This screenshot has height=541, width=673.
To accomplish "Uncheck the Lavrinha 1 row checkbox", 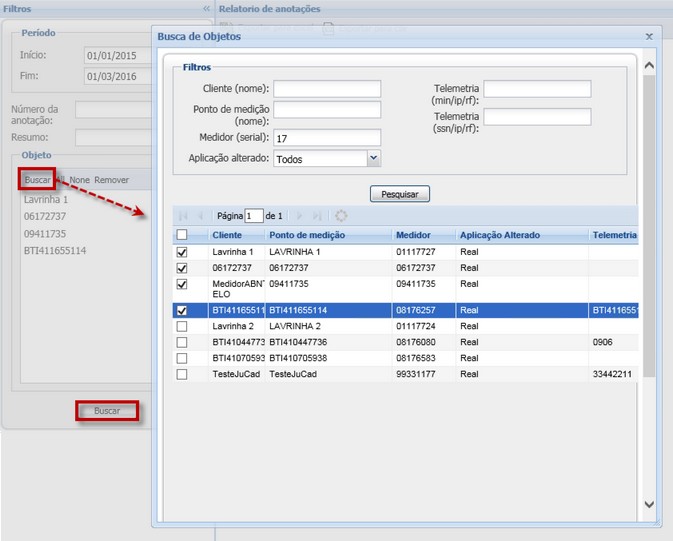I will 181,253.
